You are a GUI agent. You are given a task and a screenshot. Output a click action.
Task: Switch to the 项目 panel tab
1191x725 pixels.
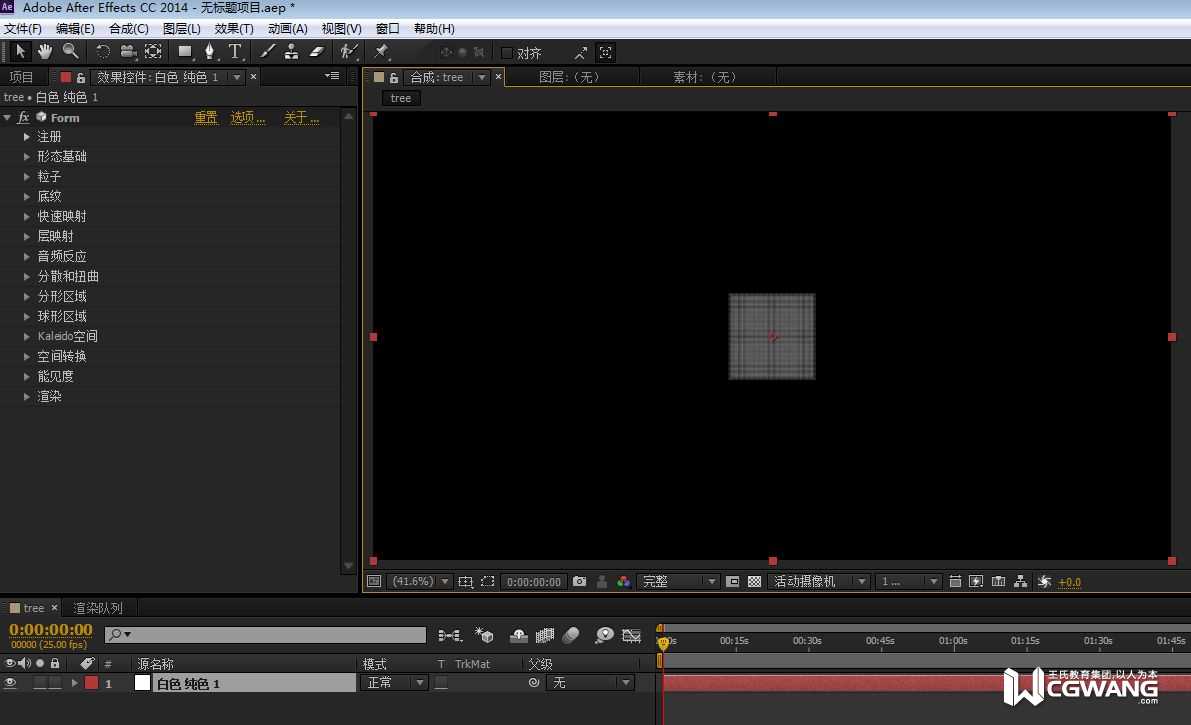21,78
